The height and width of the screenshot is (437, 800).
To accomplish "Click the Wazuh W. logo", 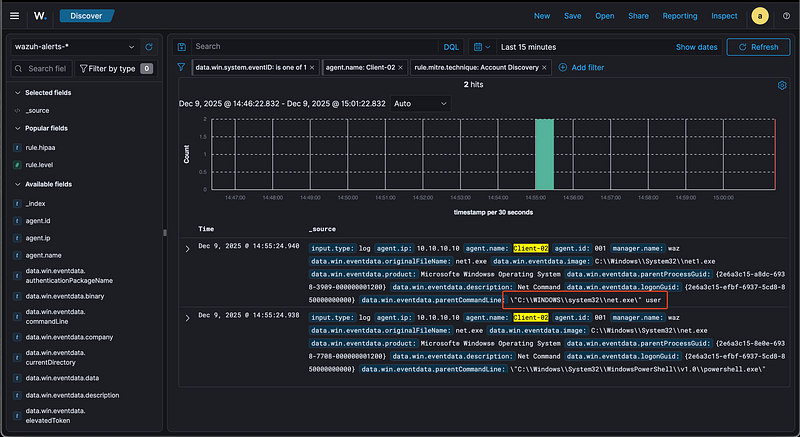I will click(x=40, y=16).
